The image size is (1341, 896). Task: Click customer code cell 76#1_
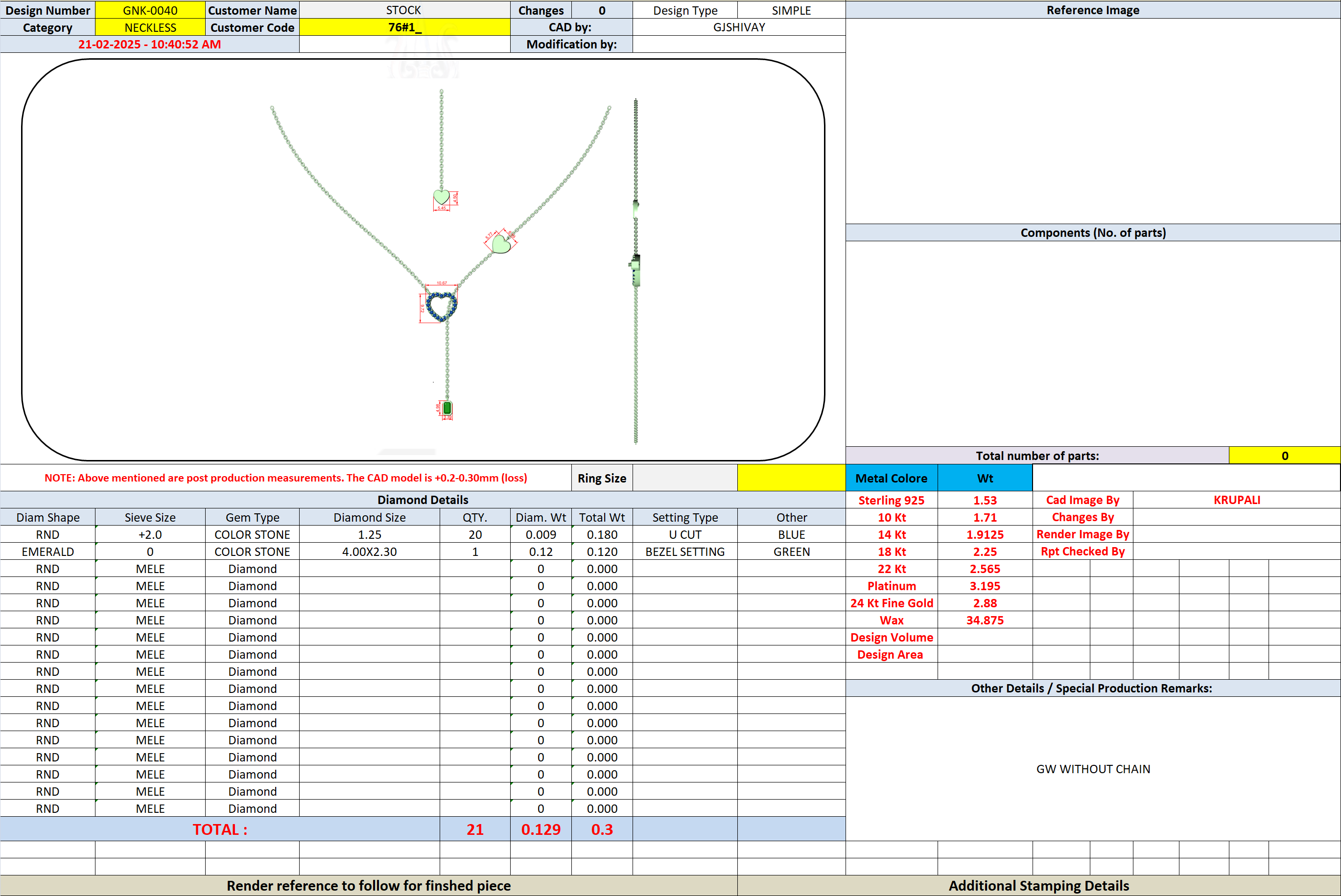click(404, 27)
